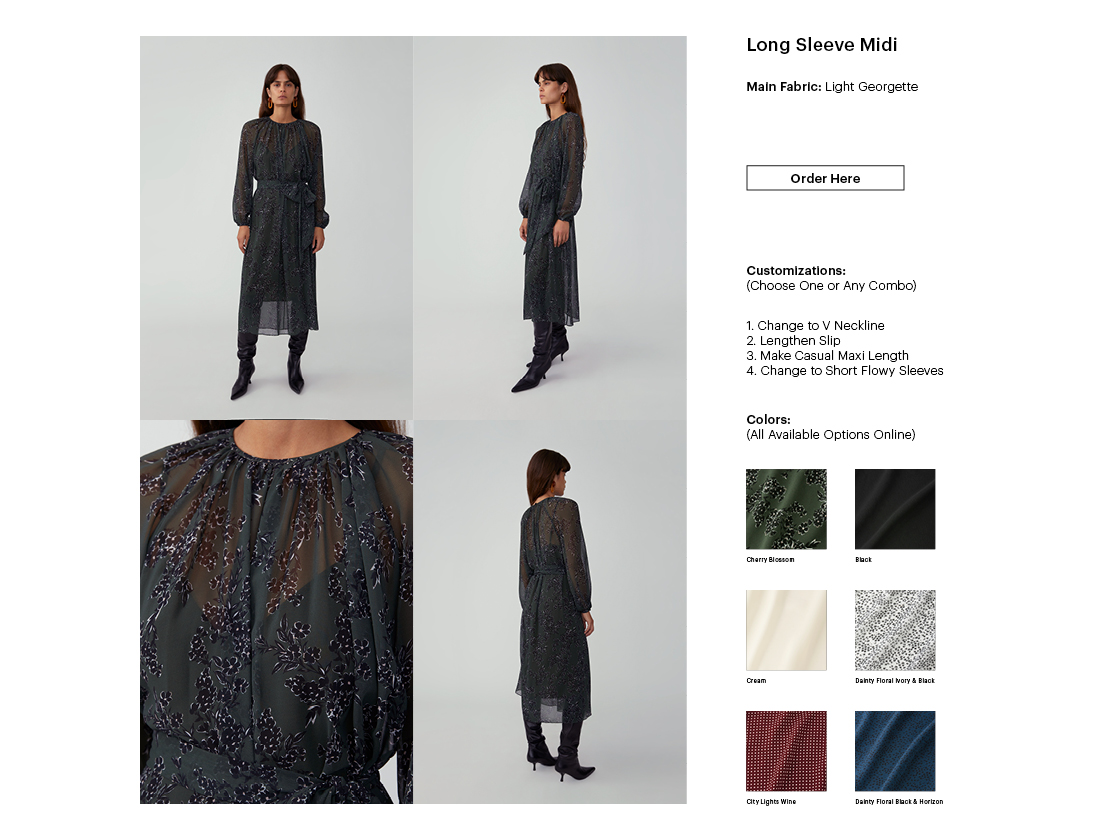Open the side view model photo
This screenshot has height=840, width=1120.
[x=550, y=228]
